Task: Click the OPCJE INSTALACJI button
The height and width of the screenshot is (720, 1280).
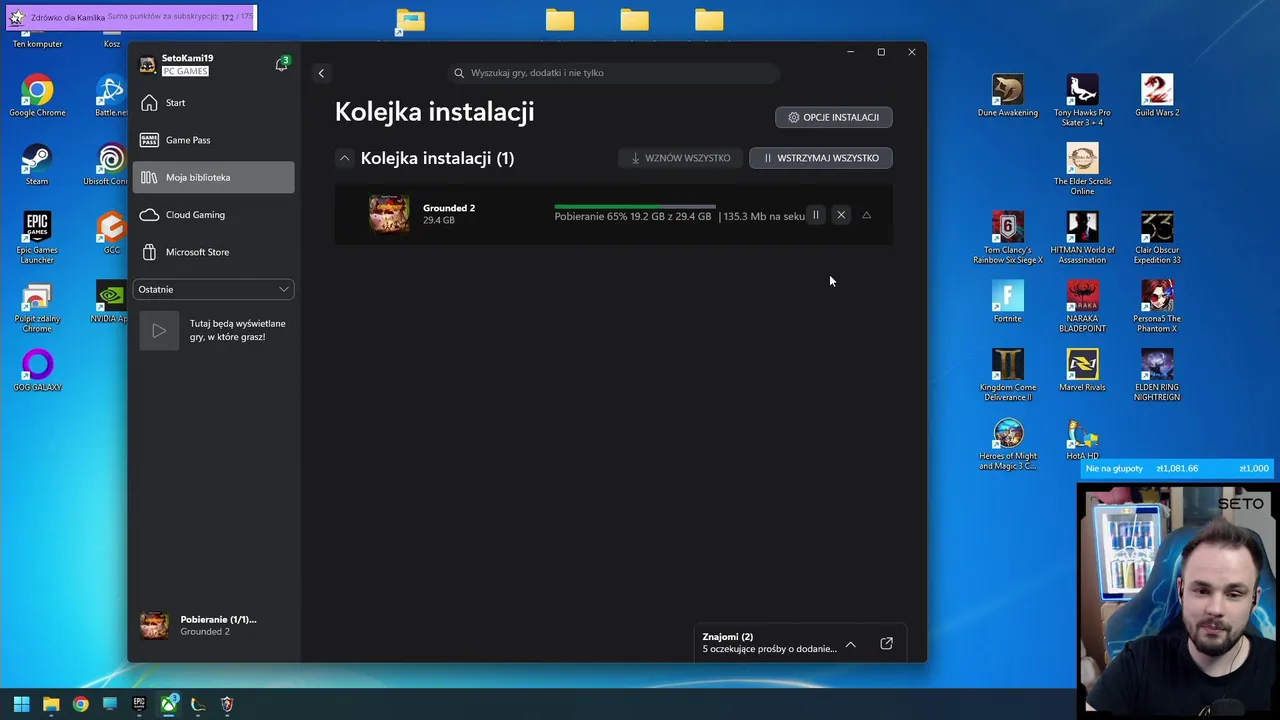Action: (x=833, y=117)
